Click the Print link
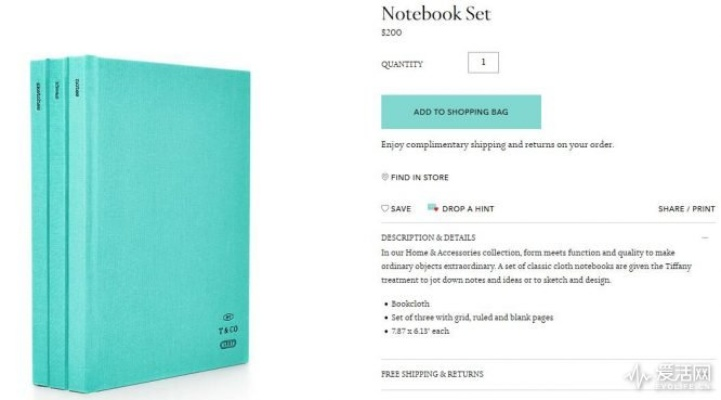 tap(704, 209)
